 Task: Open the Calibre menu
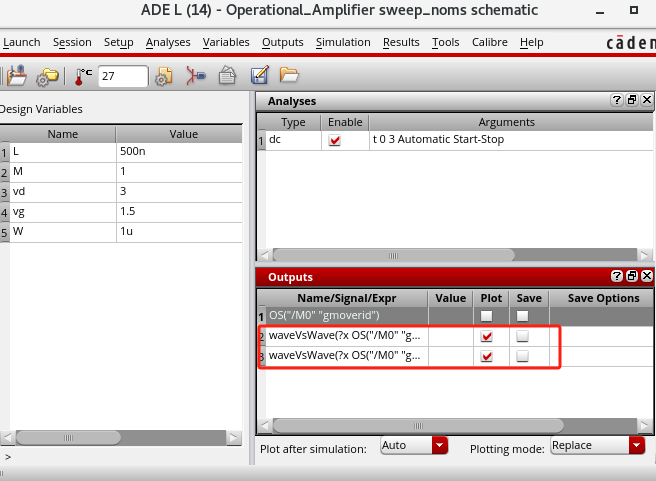coord(489,42)
